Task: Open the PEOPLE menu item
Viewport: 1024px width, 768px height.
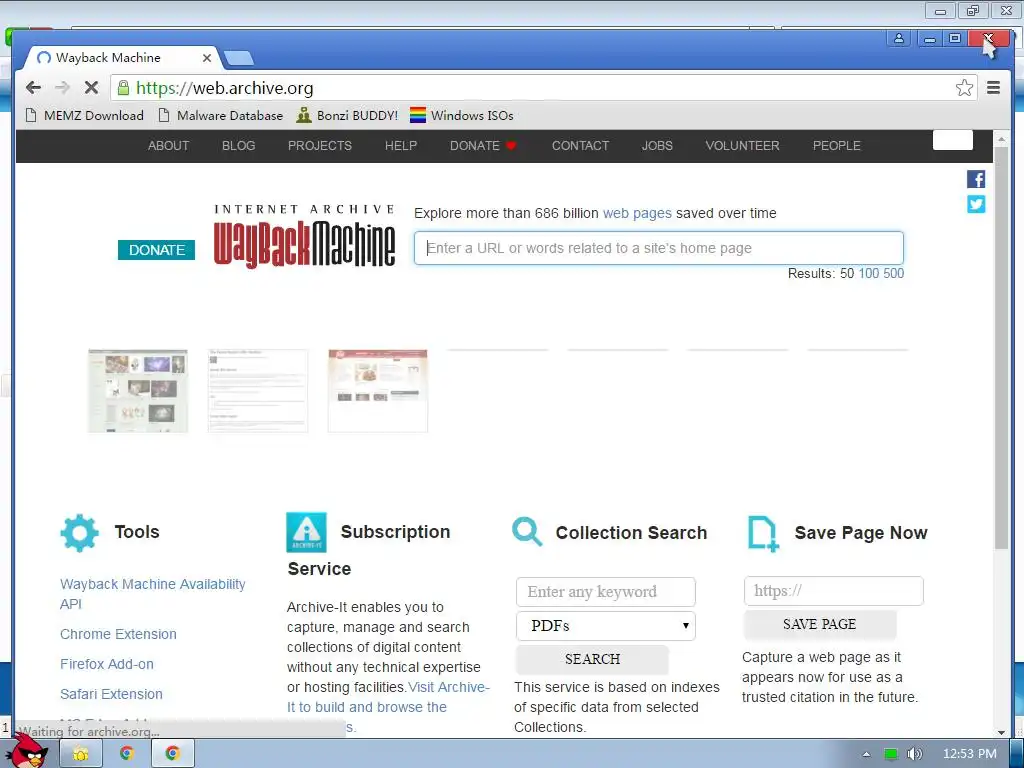Action: pos(837,146)
